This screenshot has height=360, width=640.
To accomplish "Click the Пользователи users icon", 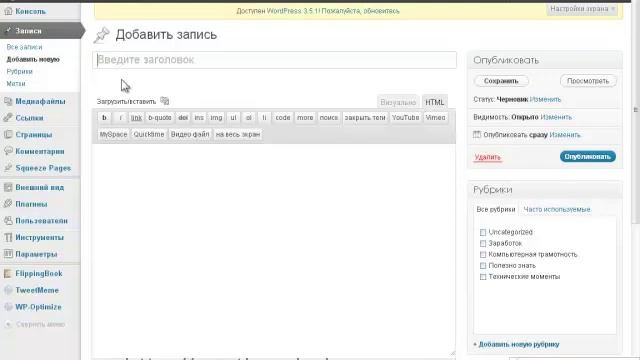I will point(8,220).
